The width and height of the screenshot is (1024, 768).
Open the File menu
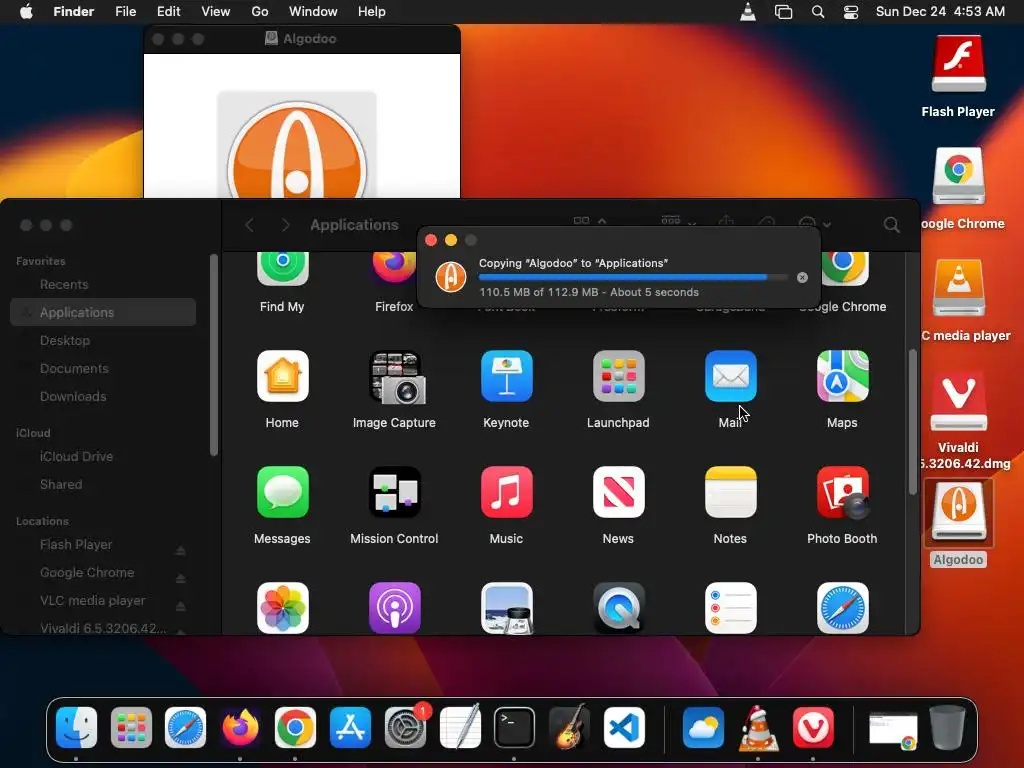[x=125, y=12]
